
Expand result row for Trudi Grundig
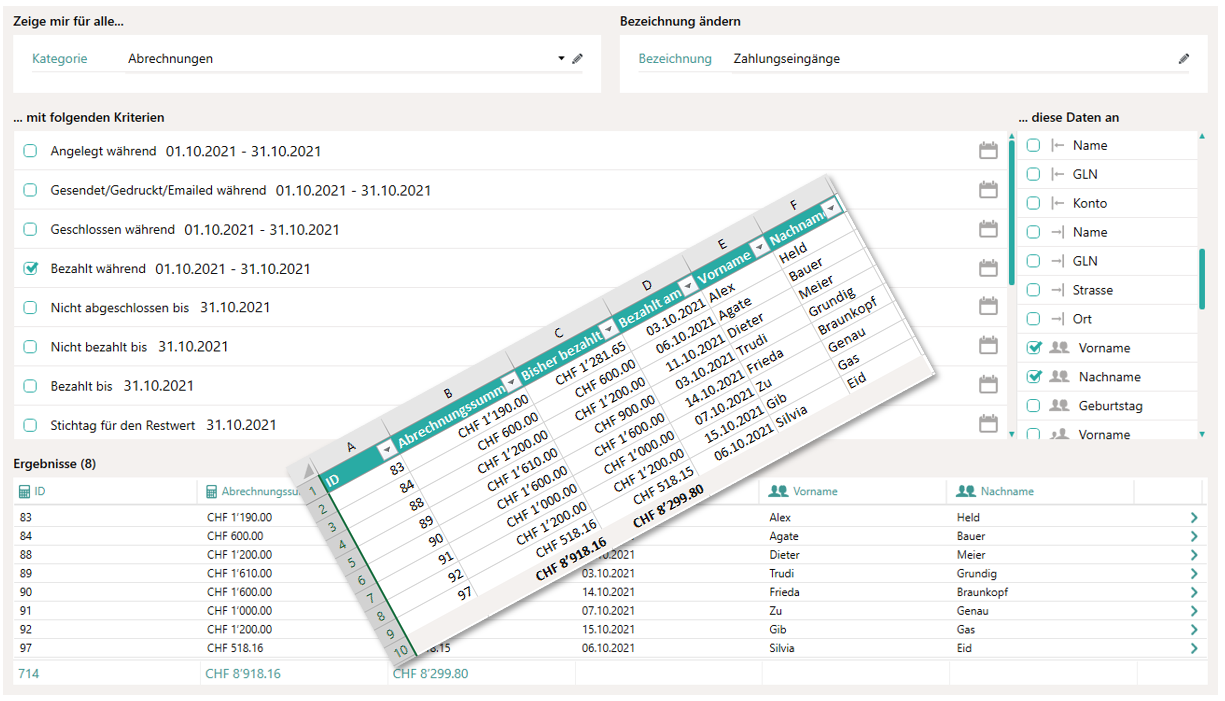tap(1194, 574)
